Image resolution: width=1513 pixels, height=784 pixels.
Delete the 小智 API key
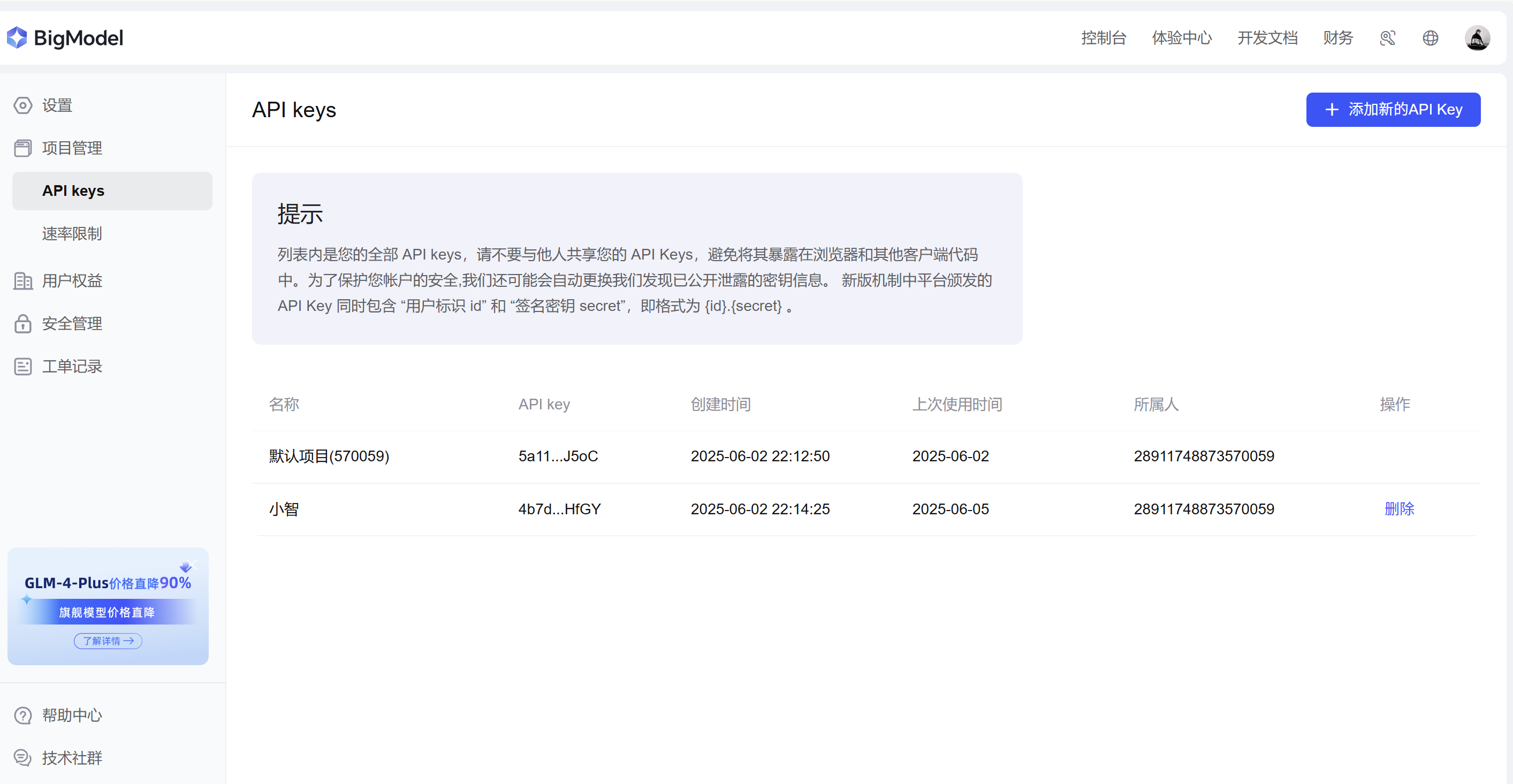tap(1399, 508)
